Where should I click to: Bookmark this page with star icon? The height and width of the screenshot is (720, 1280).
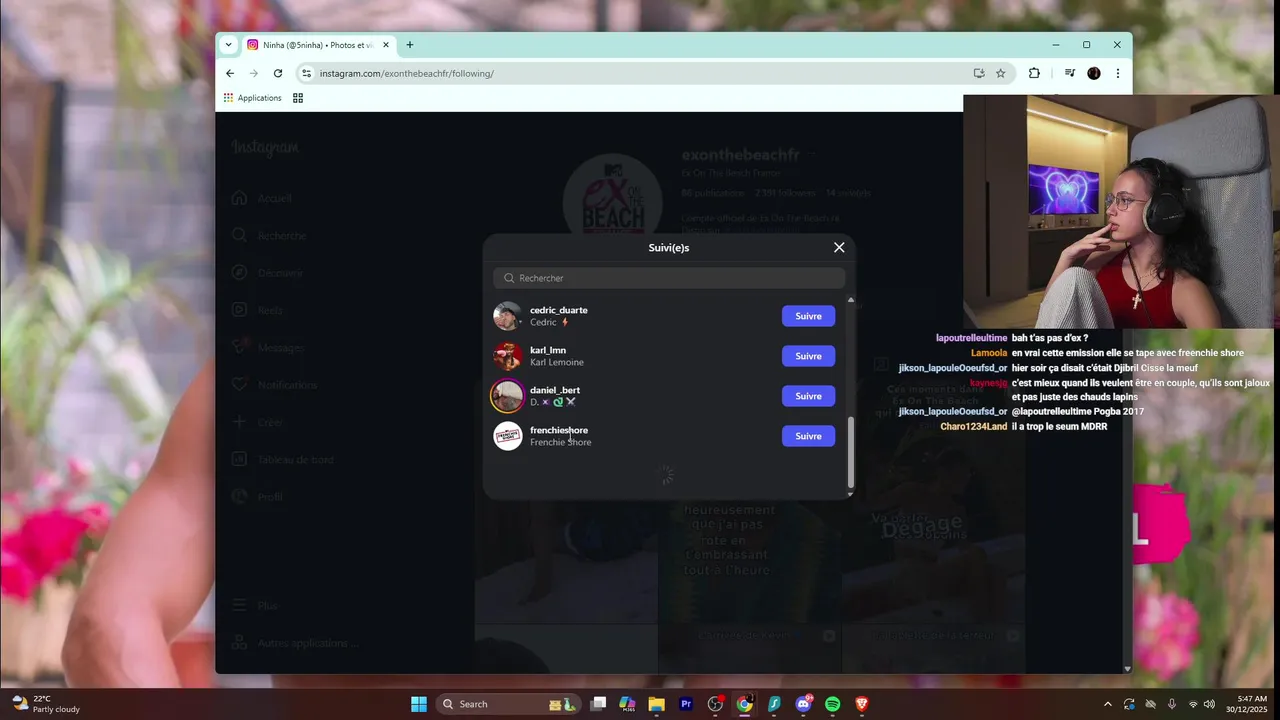tap(1000, 73)
